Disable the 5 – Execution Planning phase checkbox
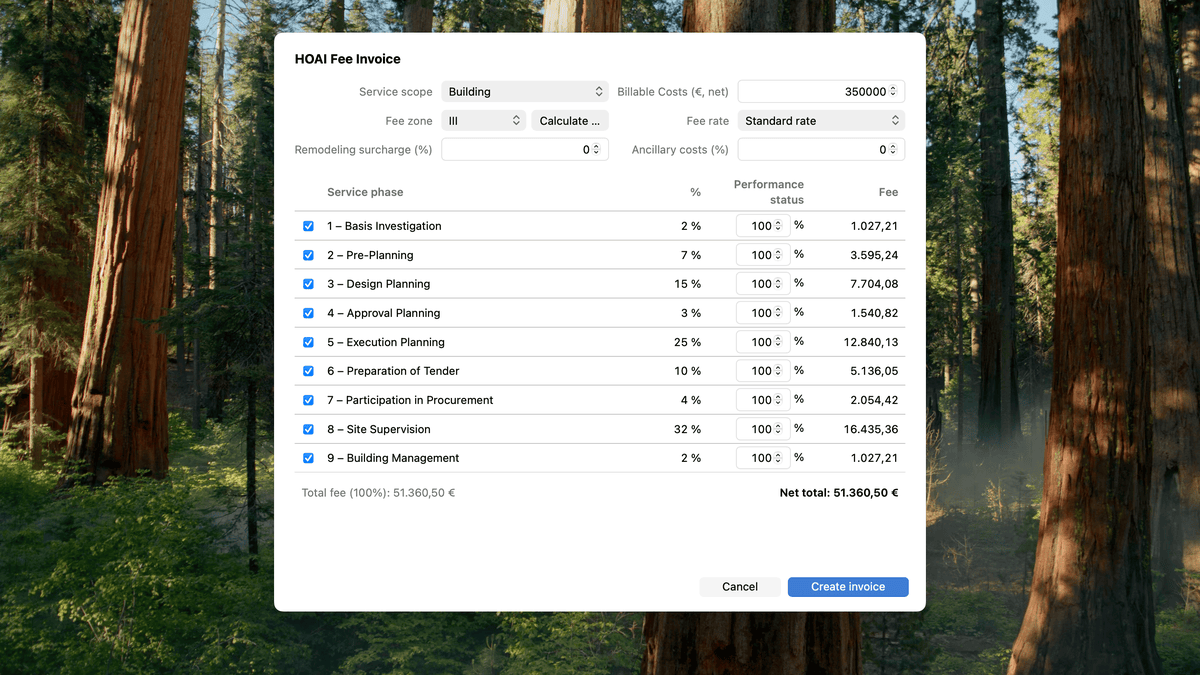 click(308, 342)
